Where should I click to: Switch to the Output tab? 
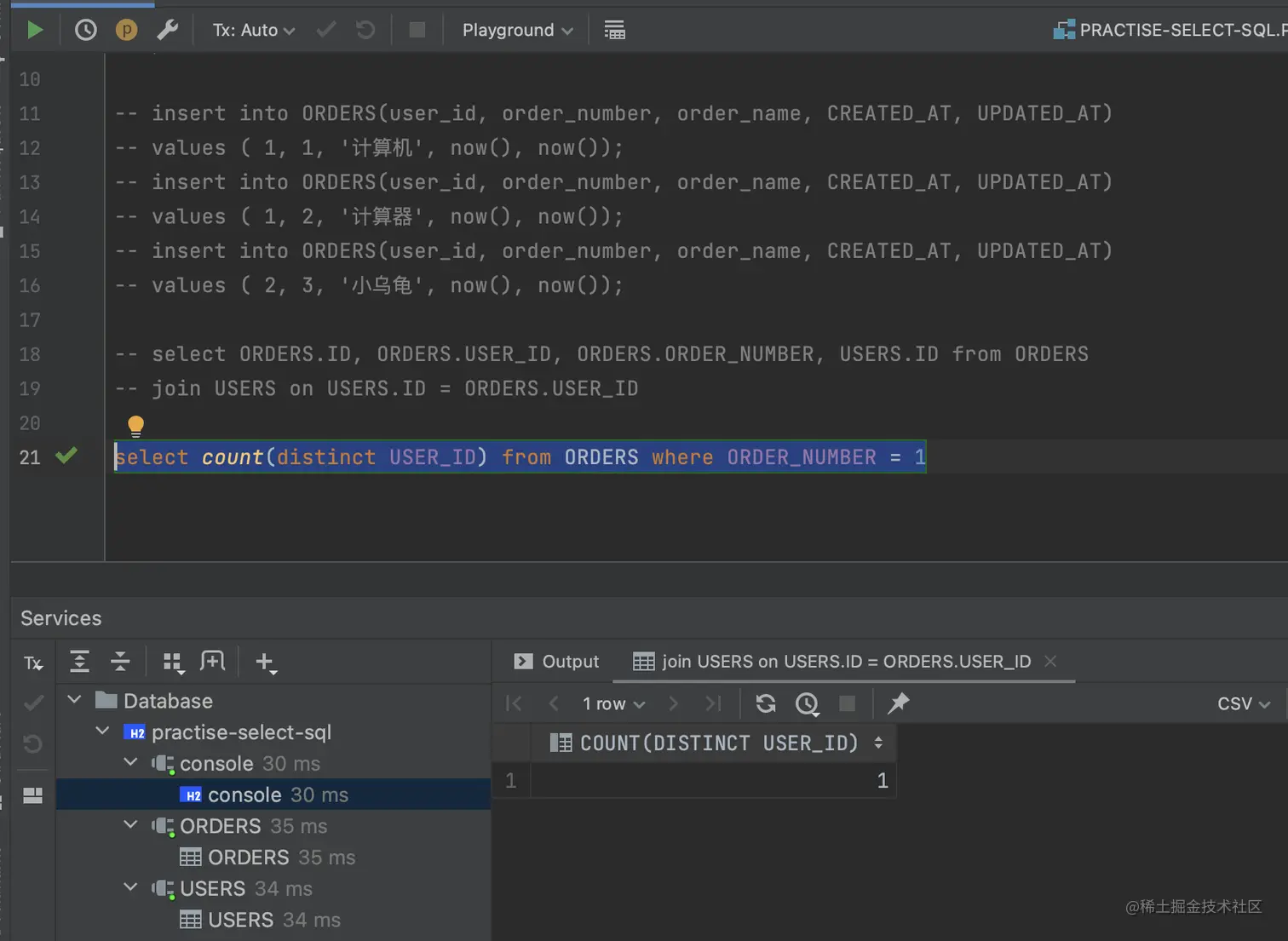pos(557,662)
